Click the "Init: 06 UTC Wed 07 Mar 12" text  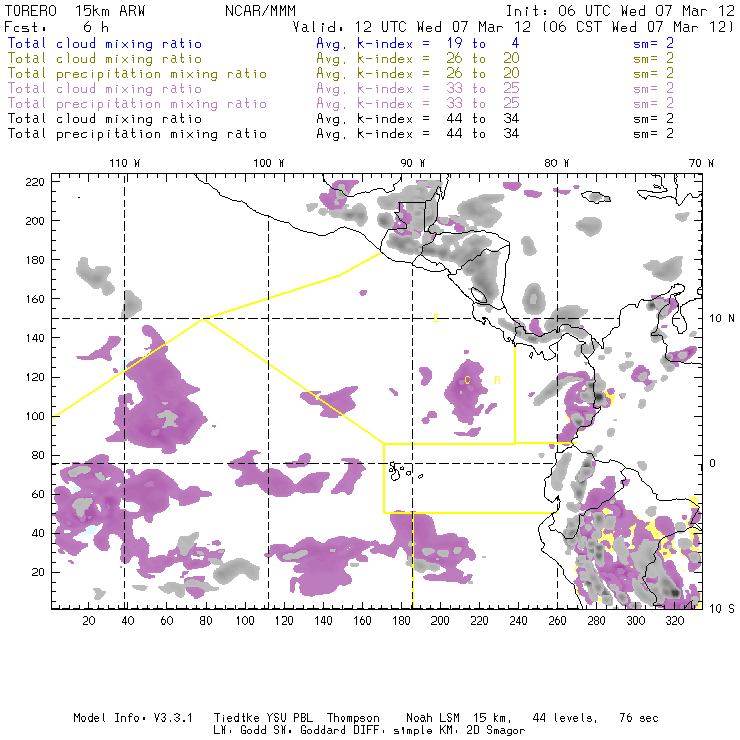click(x=620, y=11)
